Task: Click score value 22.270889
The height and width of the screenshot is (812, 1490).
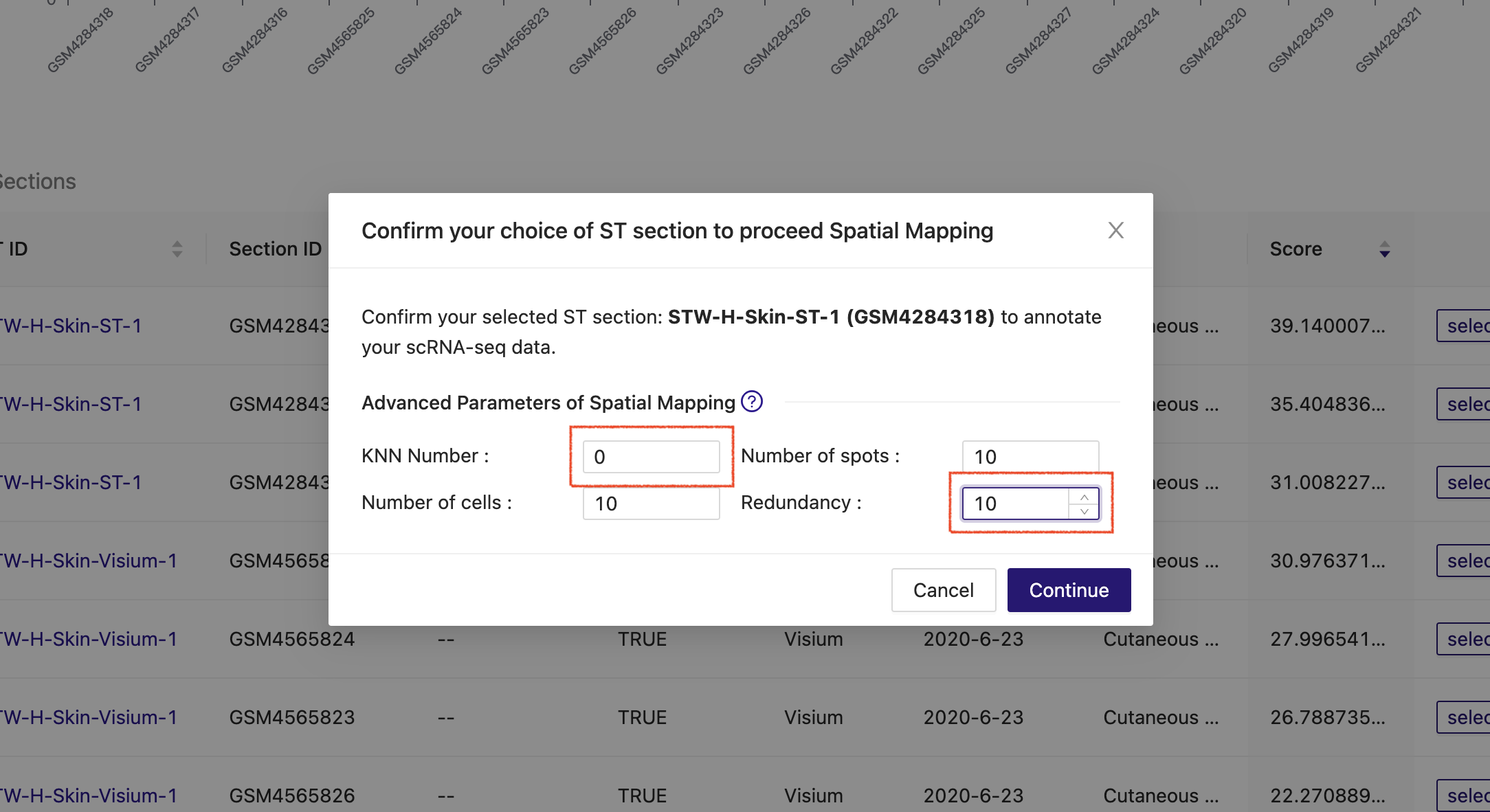Action: tap(1328, 796)
